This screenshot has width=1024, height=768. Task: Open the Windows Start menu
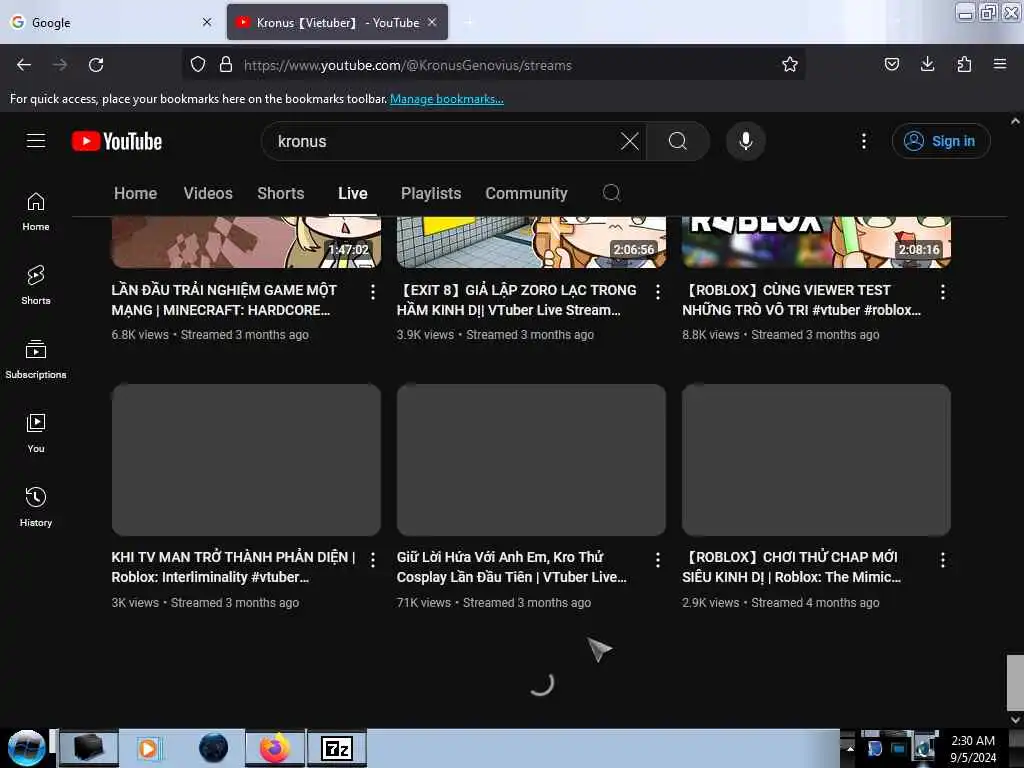point(26,748)
